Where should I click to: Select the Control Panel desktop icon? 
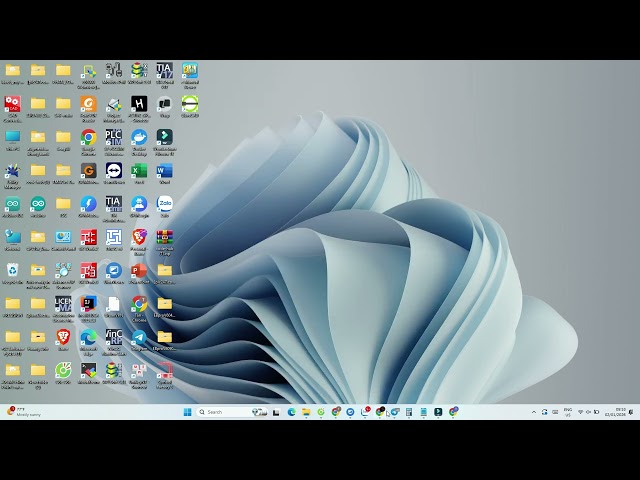(63, 237)
